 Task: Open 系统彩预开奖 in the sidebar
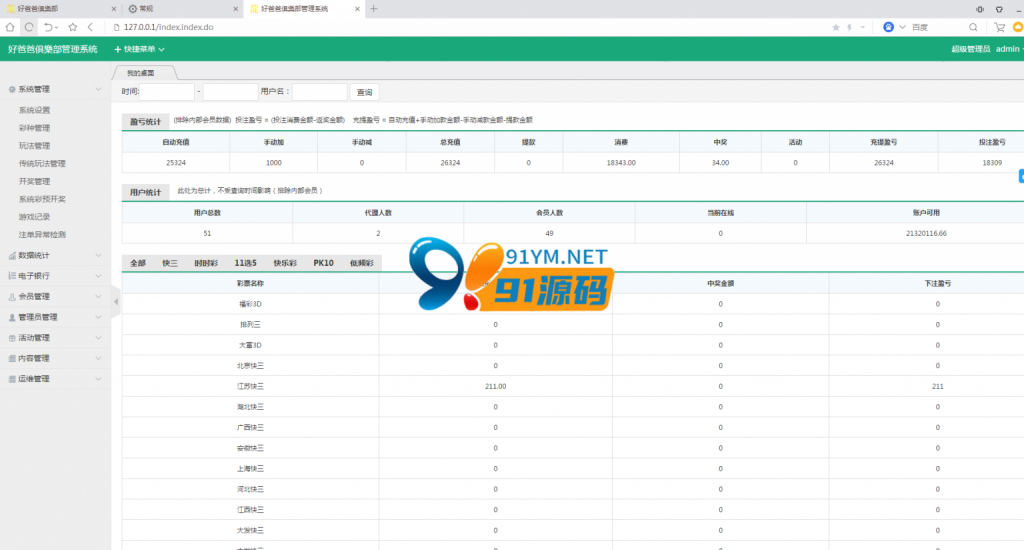point(42,199)
